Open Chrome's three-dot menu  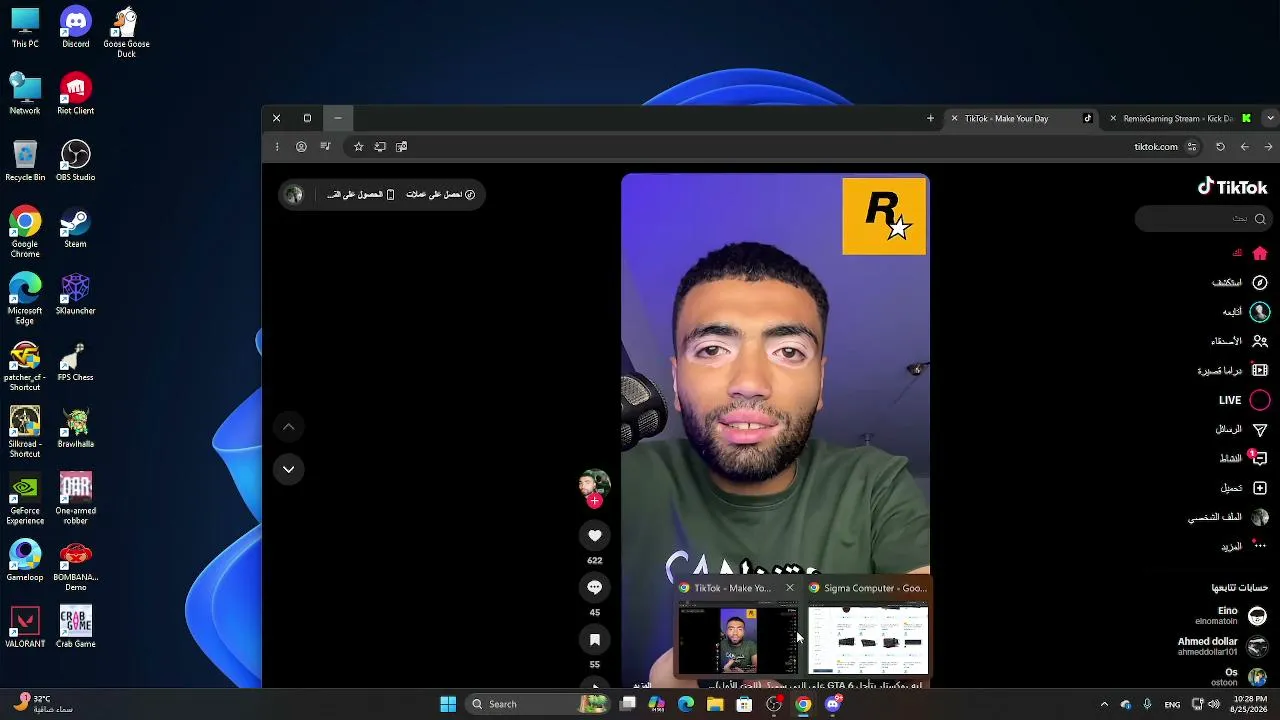[277, 147]
